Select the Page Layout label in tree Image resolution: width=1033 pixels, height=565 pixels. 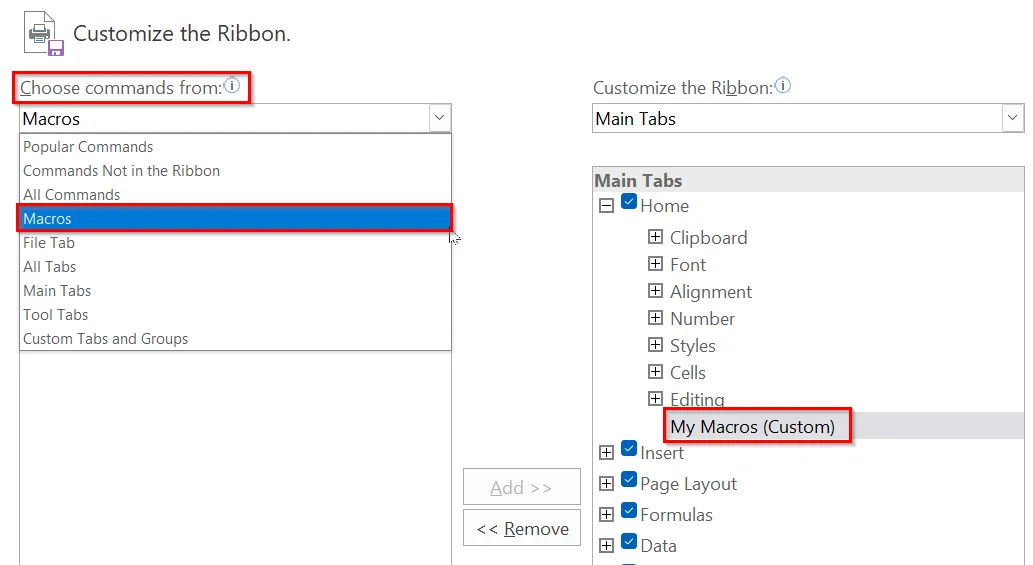click(x=688, y=484)
